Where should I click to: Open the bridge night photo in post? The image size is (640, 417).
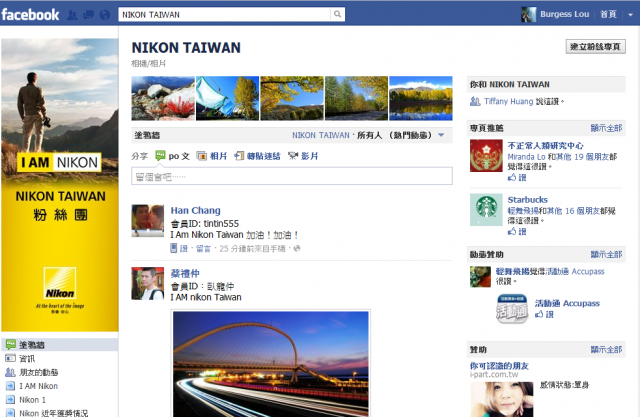coord(271,363)
